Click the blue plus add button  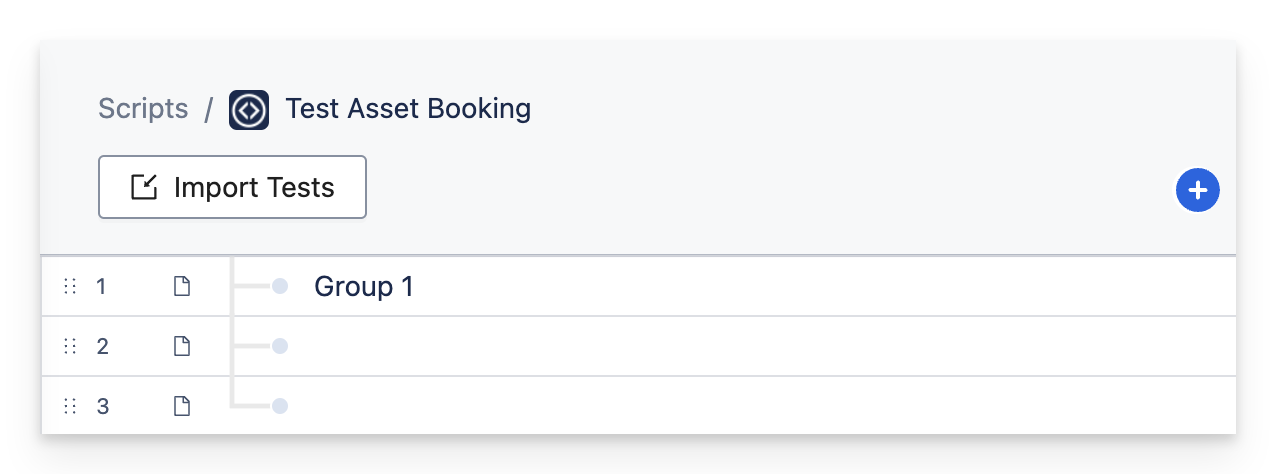(x=1197, y=190)
